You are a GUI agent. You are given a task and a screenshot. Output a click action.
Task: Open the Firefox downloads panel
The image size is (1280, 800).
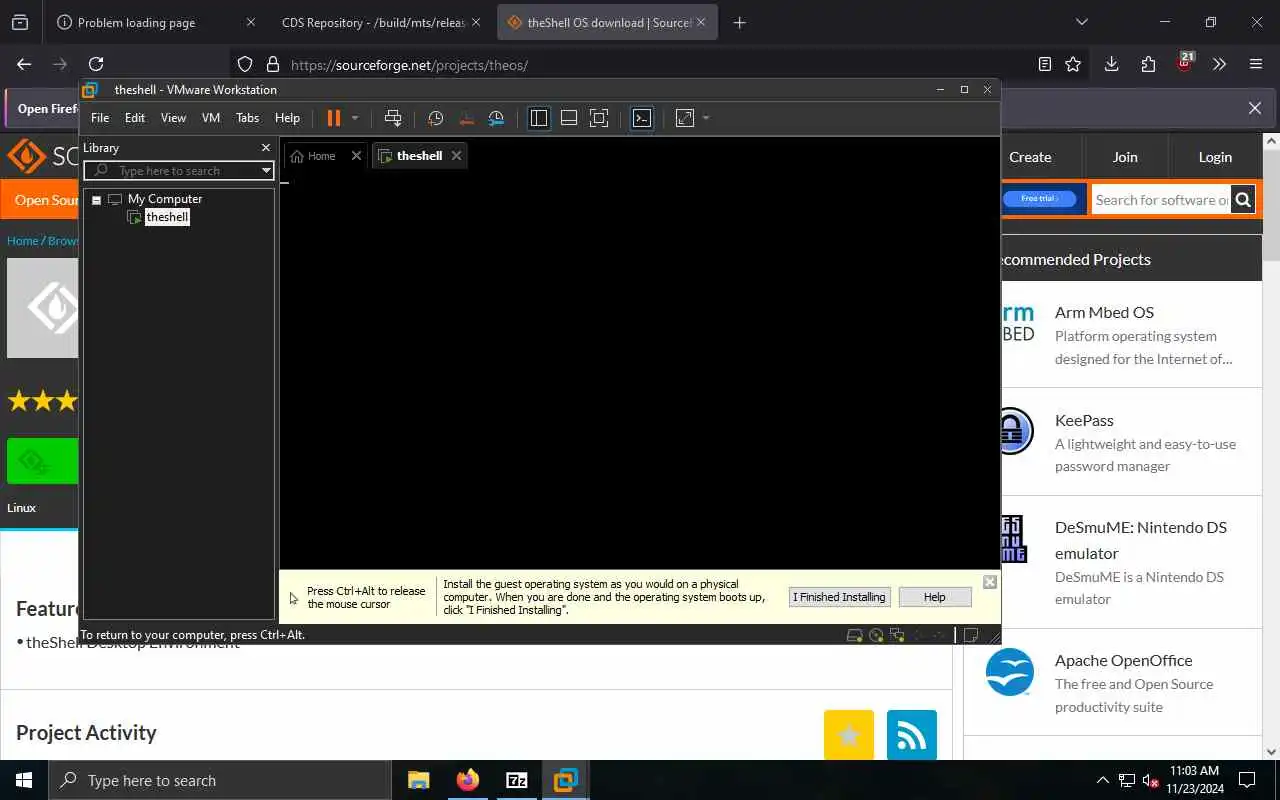pos(1111,64)
